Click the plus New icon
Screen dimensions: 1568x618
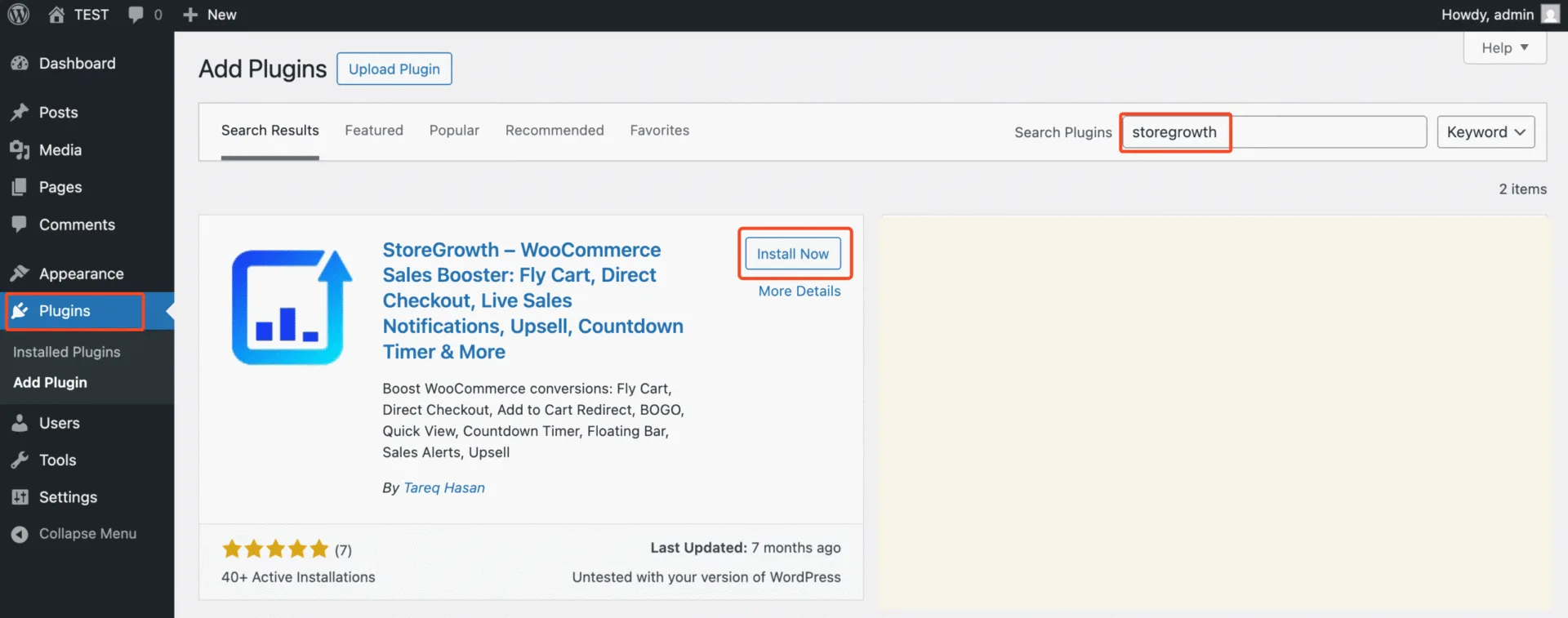point(190,15)
